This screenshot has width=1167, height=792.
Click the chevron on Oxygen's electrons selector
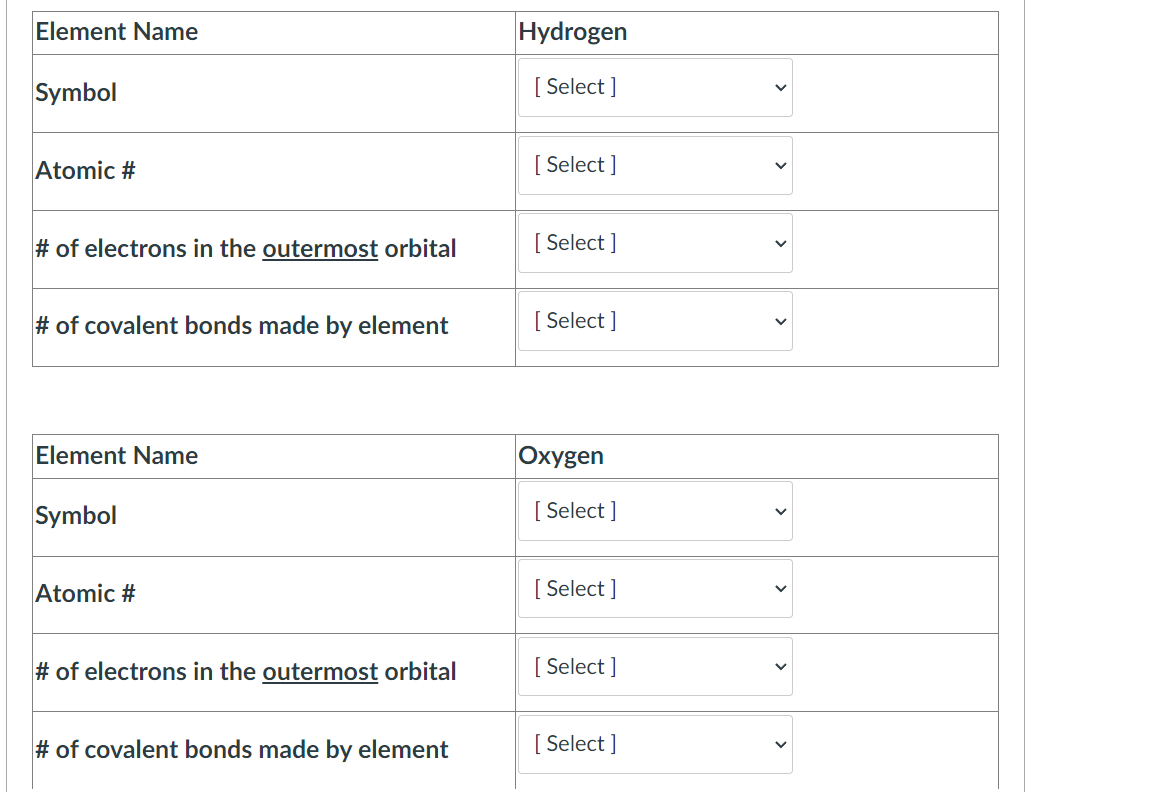click(x=780, y=666)
